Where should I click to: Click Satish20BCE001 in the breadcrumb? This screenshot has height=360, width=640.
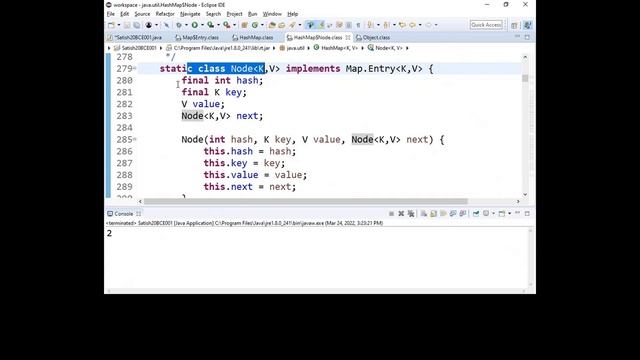point(139,48)
